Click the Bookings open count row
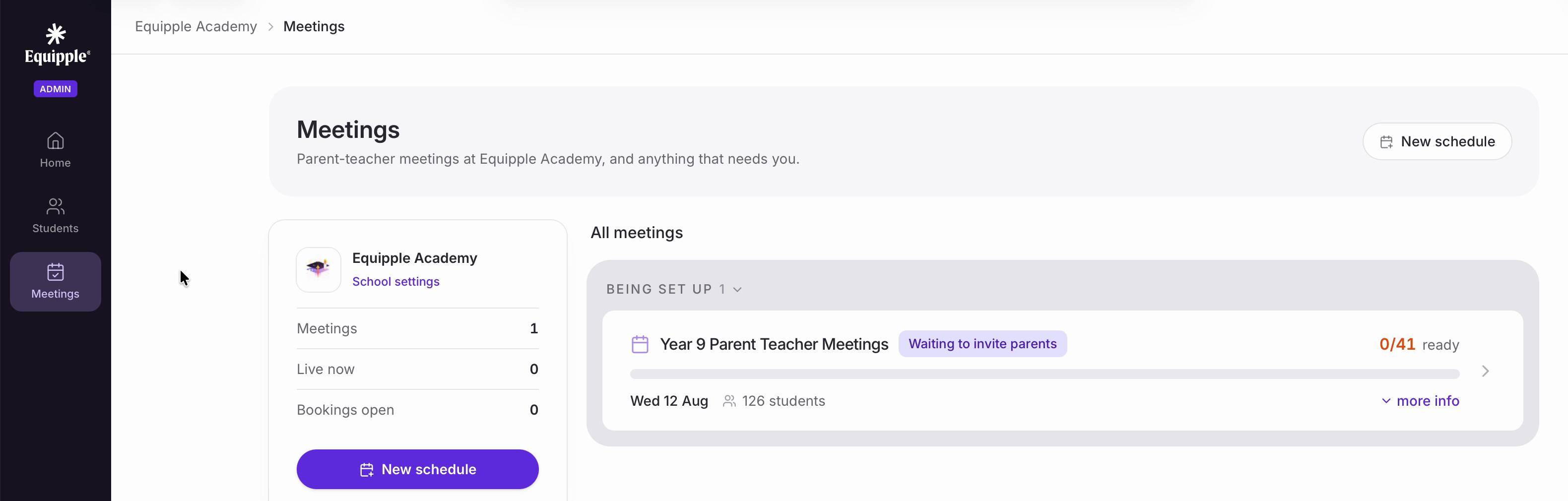The width and height of the screenshot is (1568, 501). pos(418,410)
